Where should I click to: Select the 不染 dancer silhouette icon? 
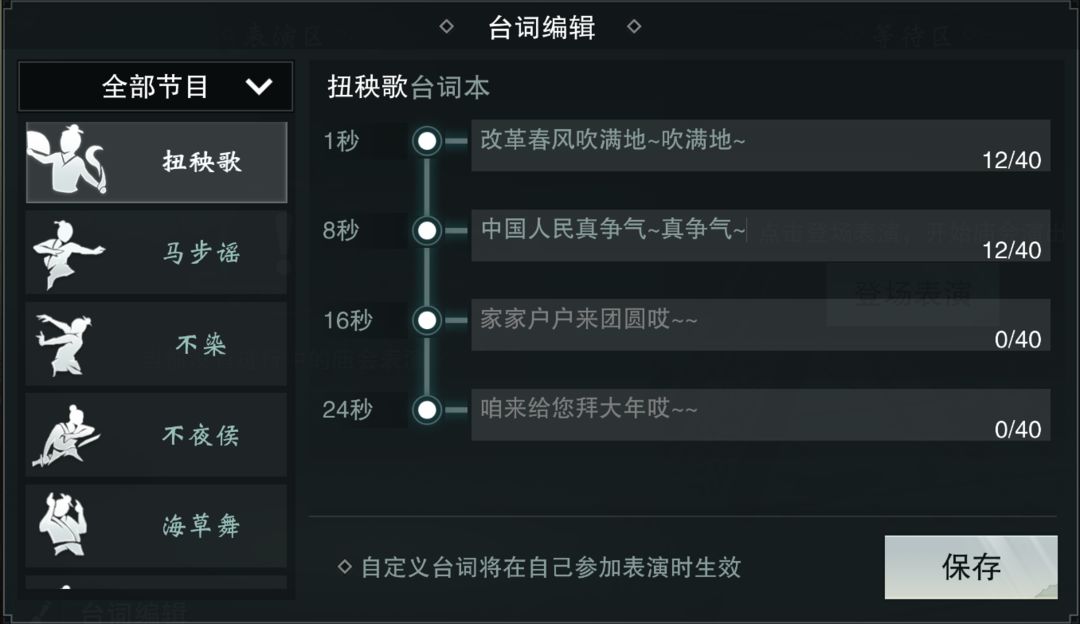click(65, 344)
